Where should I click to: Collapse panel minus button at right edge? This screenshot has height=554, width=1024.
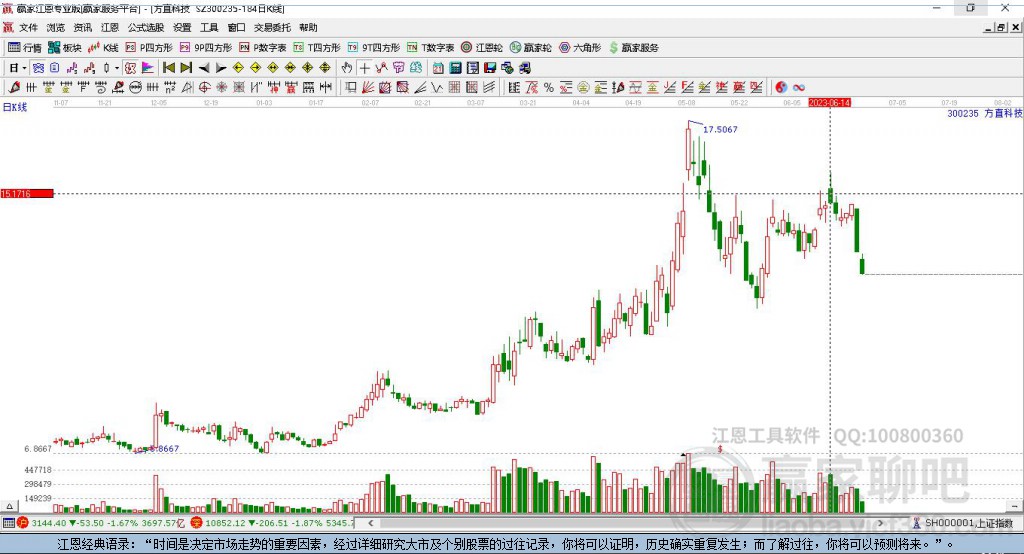coord(1014,506)
